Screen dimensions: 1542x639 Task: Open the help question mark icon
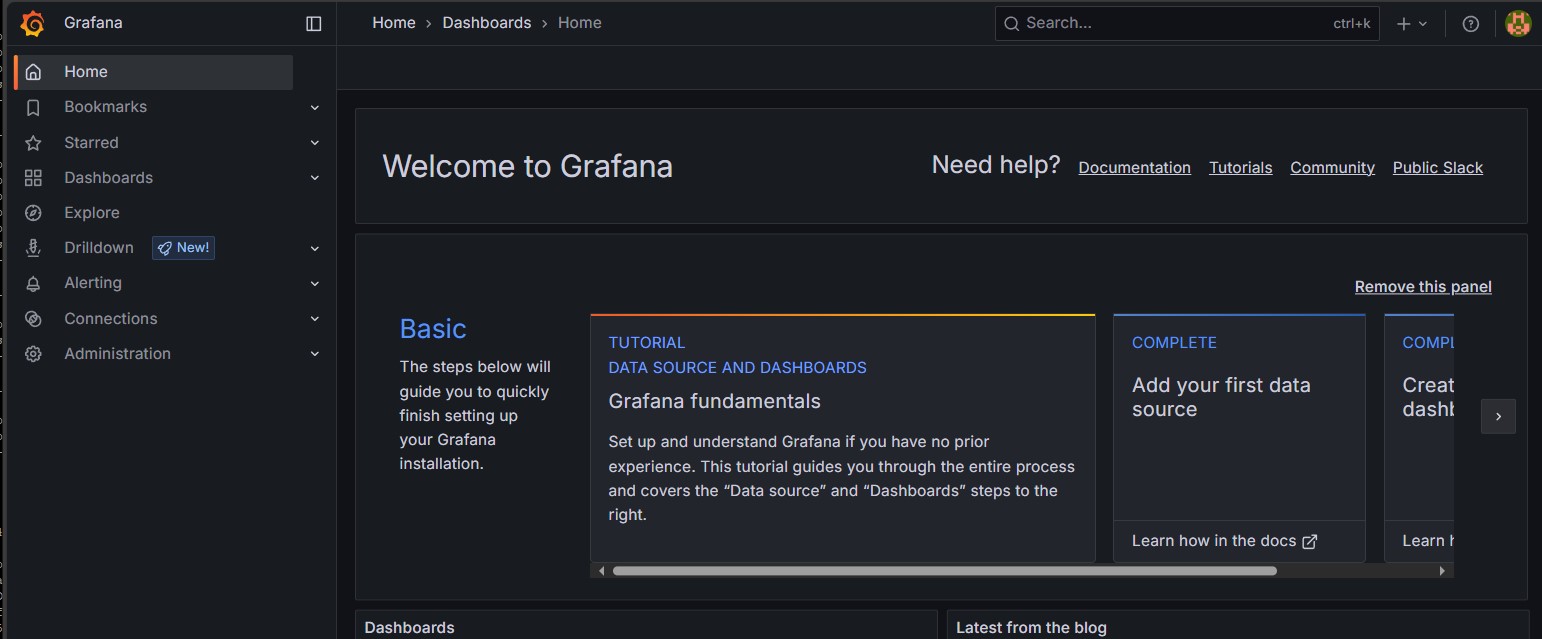(x=1470, y=24)
